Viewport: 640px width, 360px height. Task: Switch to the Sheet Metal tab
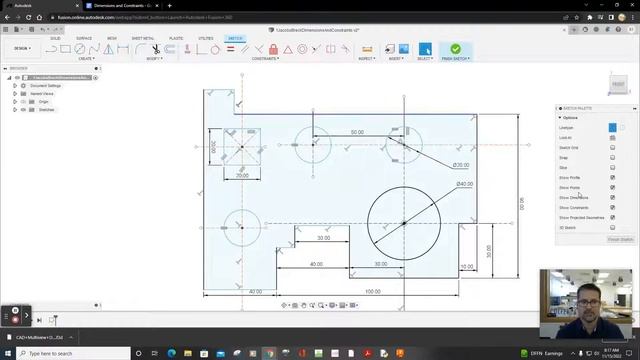pos(142,38)
